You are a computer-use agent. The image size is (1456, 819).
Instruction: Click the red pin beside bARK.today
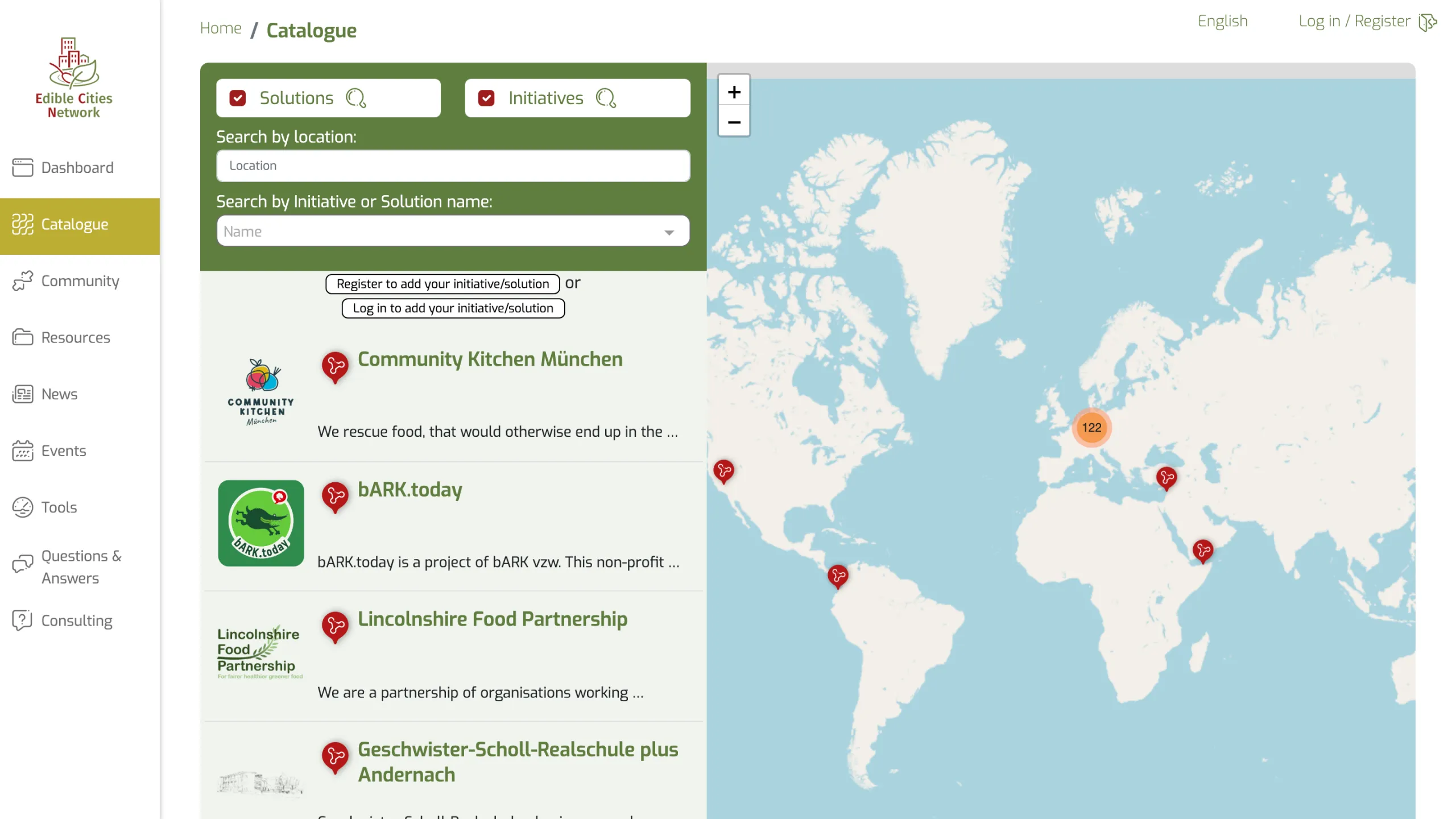[335, 498]
